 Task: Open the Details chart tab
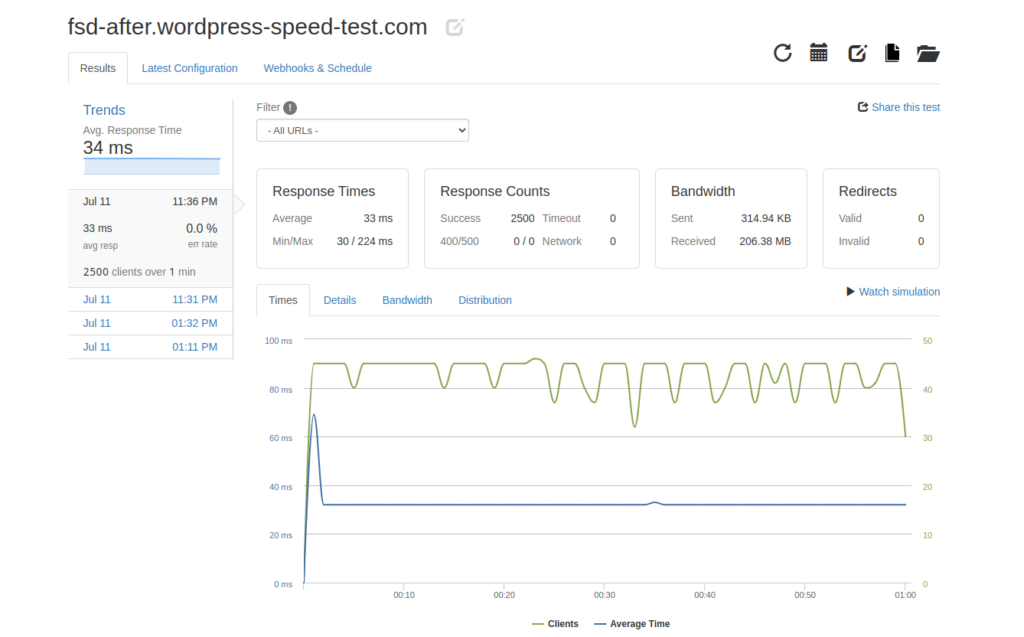pos(340,300)
